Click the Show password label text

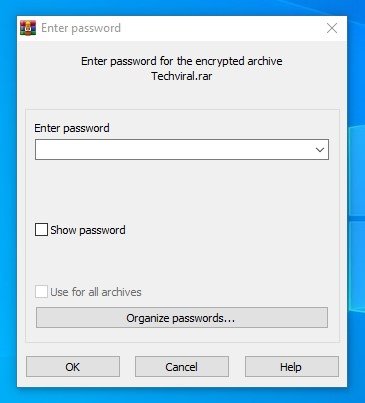coord(88,230)
